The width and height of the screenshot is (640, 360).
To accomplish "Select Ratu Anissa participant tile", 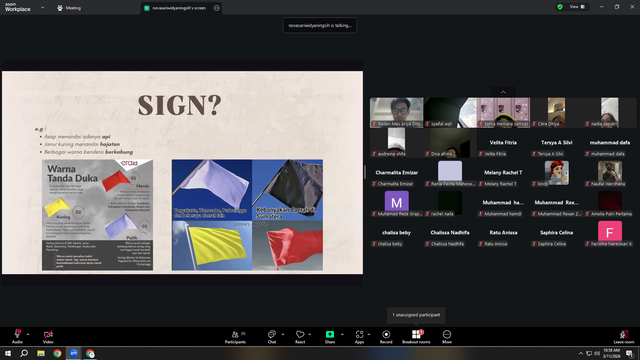I will [503, 233].
